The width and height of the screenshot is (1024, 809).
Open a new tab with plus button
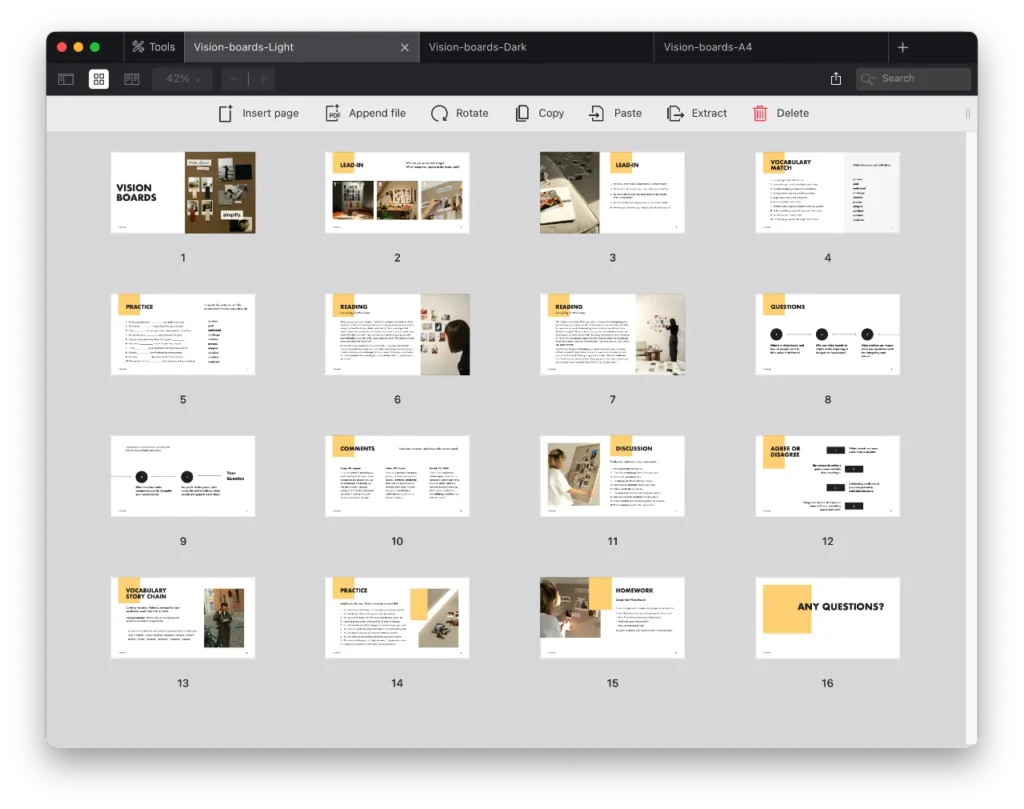(x=903, y=47)
